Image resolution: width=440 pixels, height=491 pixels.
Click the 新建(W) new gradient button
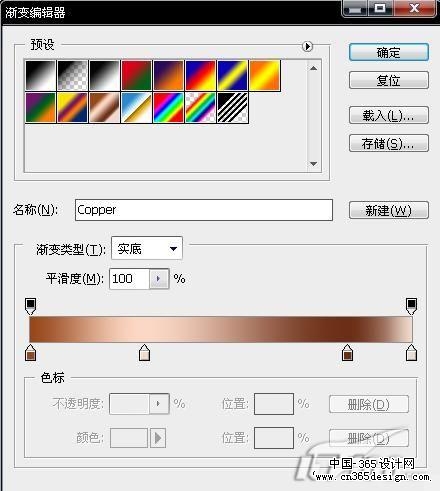tap(389, 210)
